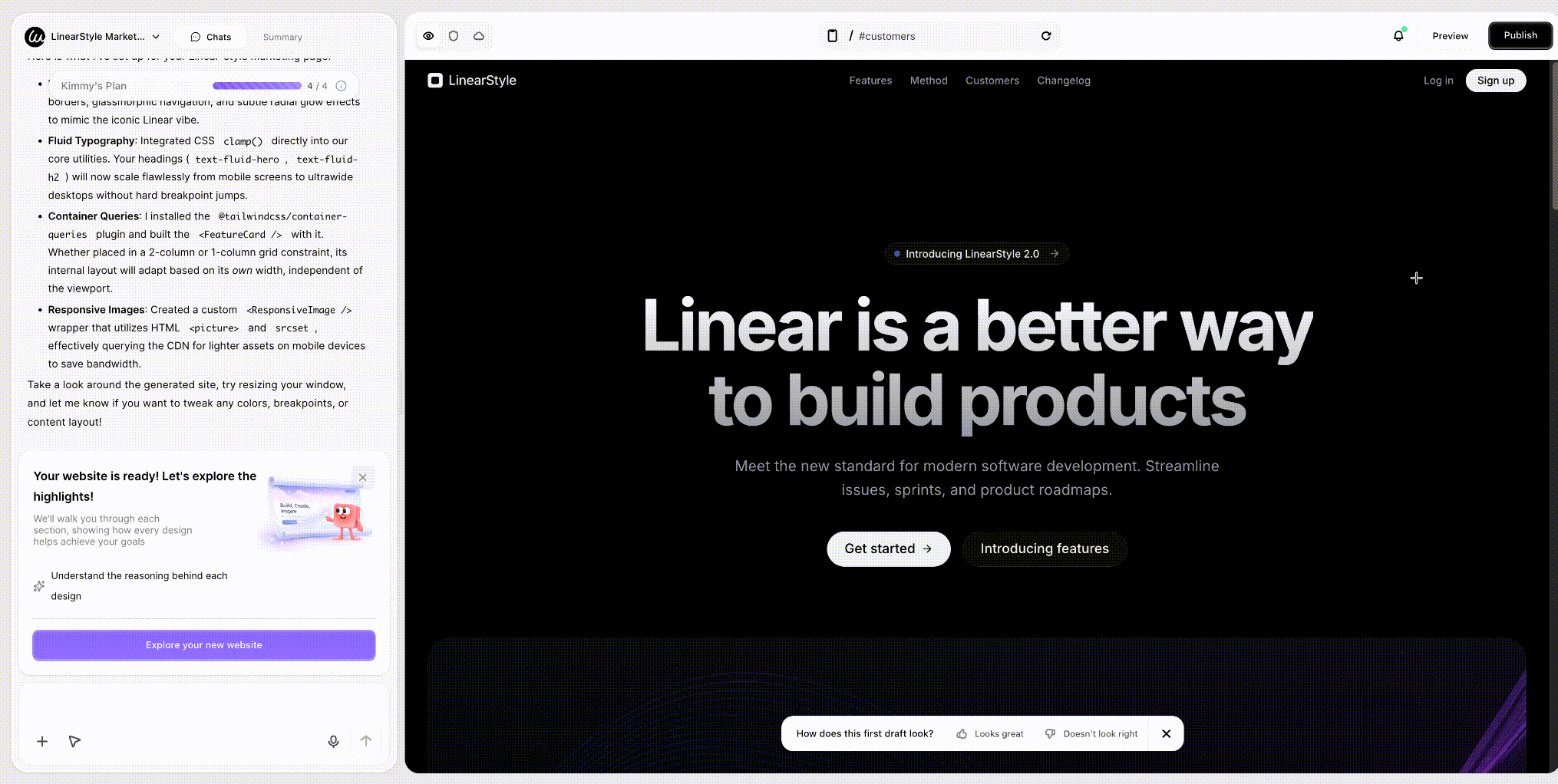Viewport: 1558px width, 784px height.
Task: Click the Explore your new website button
Action: [x=204, y=645]
